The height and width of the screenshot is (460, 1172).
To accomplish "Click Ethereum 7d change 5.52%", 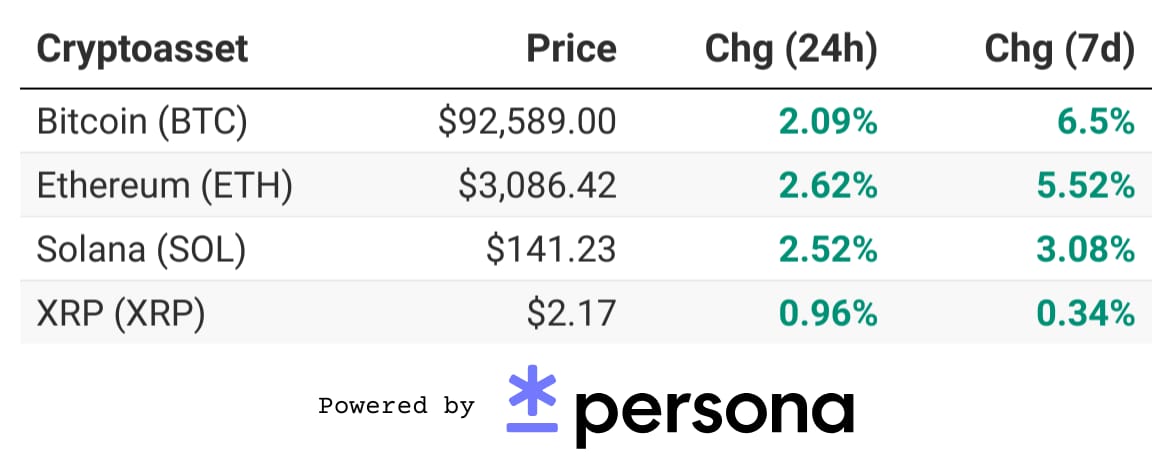I will pos(1085,186).
